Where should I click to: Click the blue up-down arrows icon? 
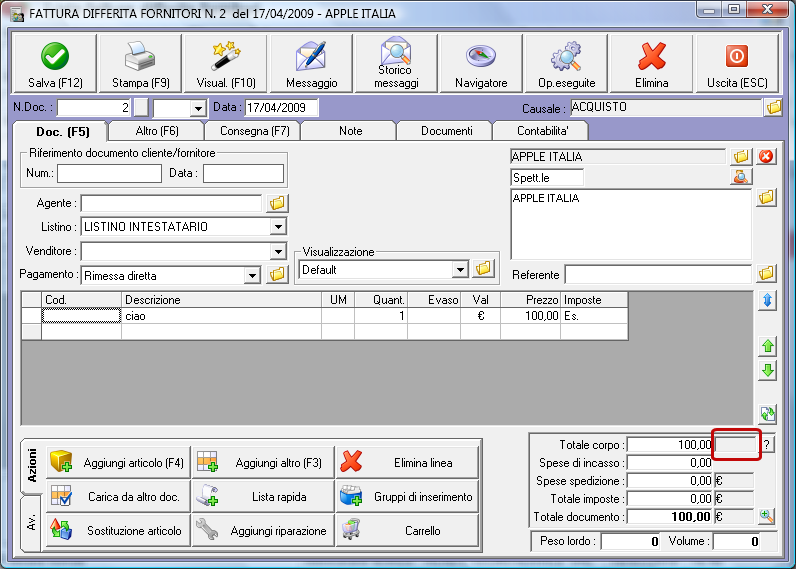(x=768, y=300)
